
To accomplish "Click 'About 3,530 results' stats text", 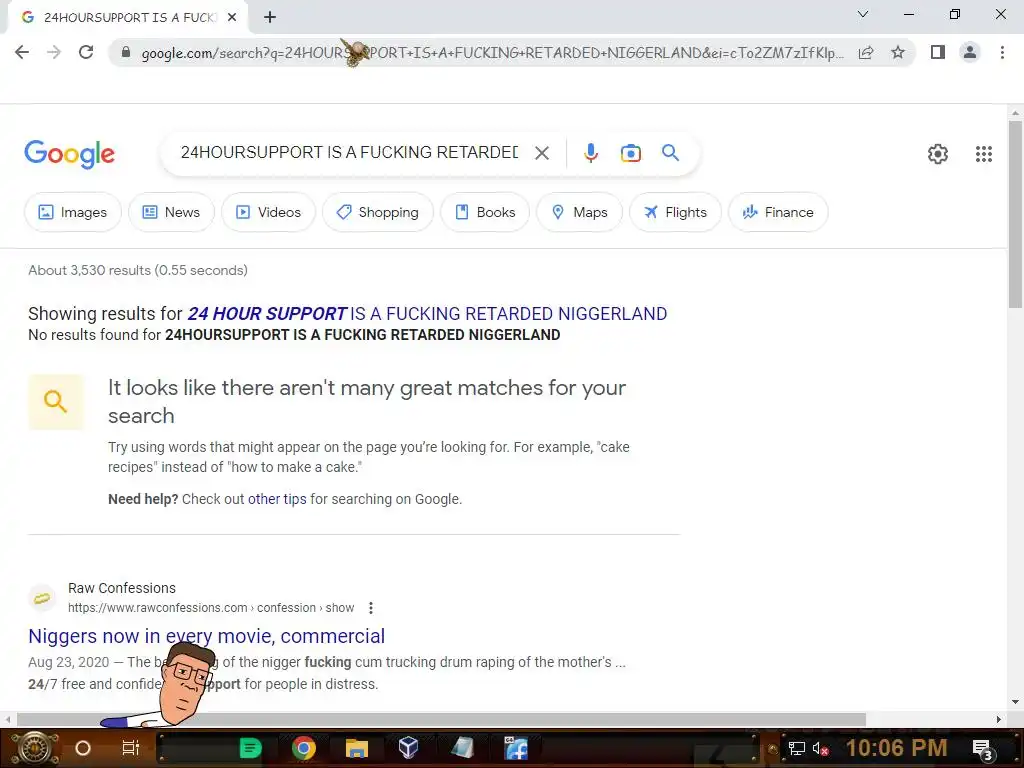I will pyautogui.click(x=138, y=270).
